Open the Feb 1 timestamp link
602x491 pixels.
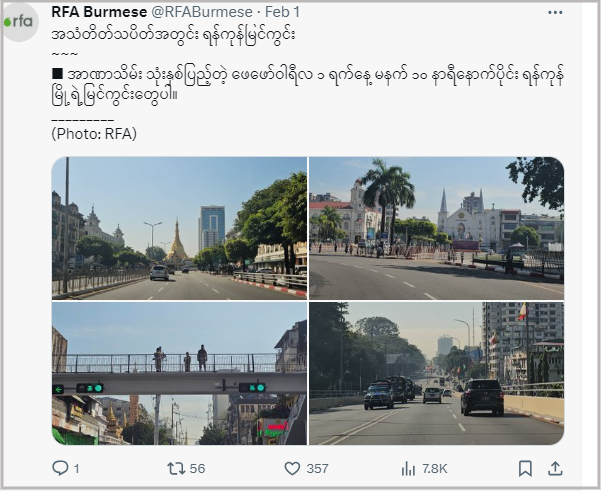pyautogui.click(x=282, y=12)
